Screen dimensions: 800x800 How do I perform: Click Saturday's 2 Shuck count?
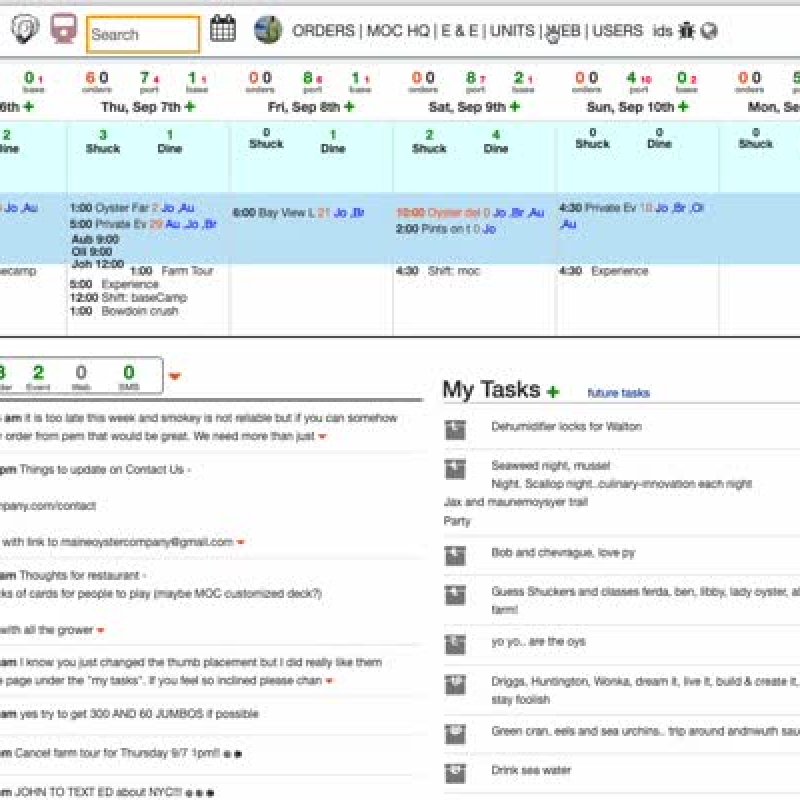pos(429,141)
